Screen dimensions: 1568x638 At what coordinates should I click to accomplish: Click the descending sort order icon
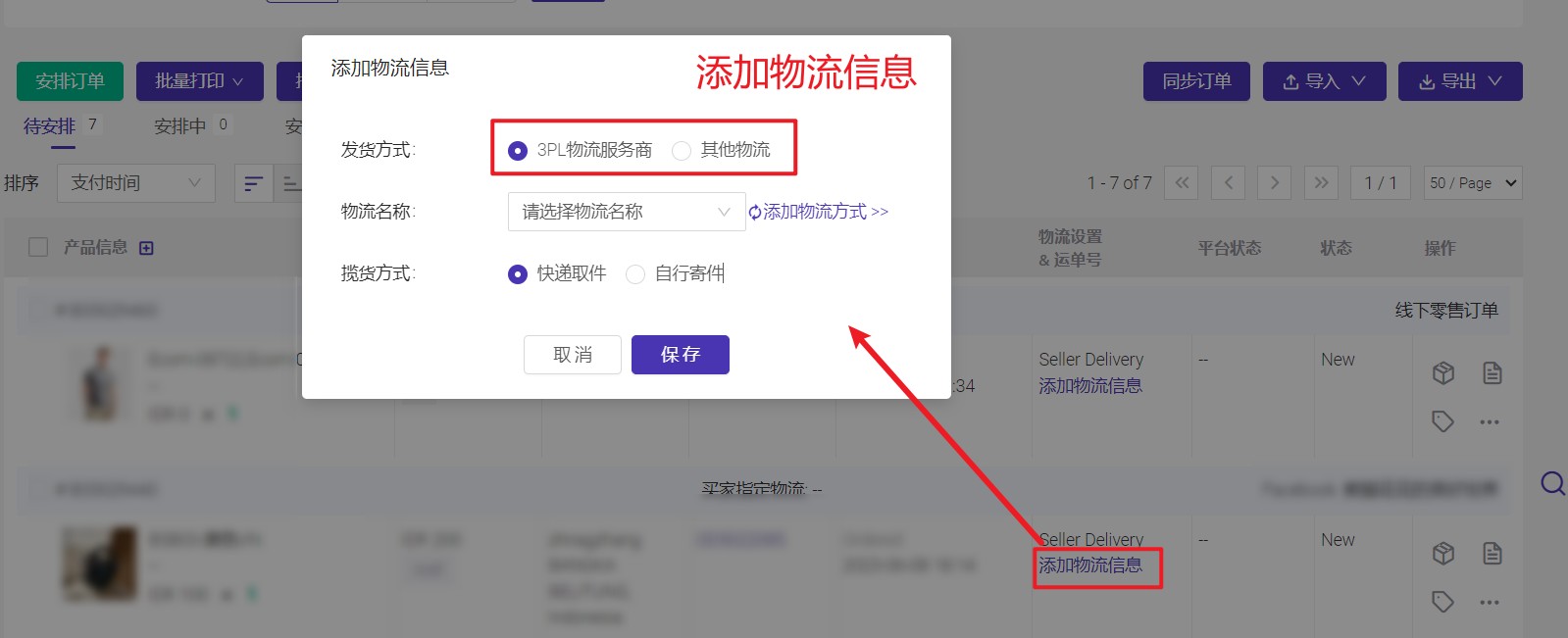coord(253,183)
